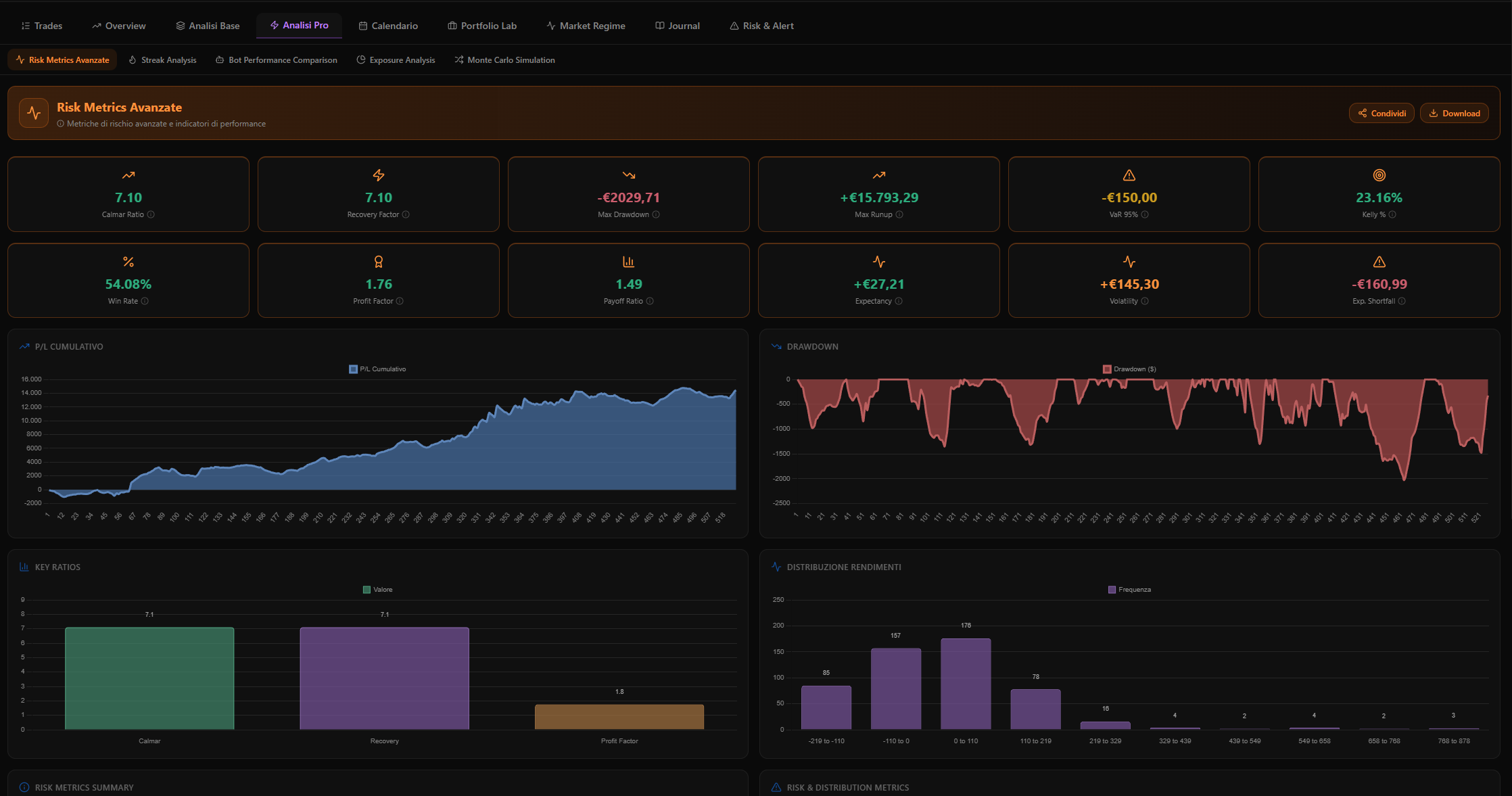Switch to Market Regime tab
This screenshot has height=796, width=1512.
pyautogui.click(x=586, y=26)
